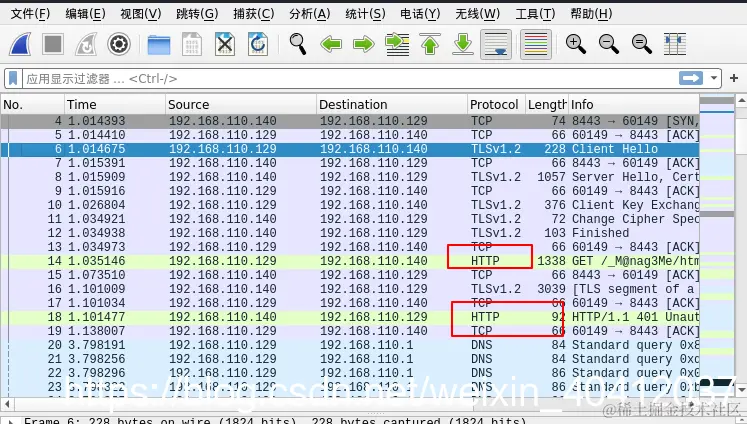The image size is (747, 424).
Task: Sort by the Protocol column header
Action: point(496,104)
